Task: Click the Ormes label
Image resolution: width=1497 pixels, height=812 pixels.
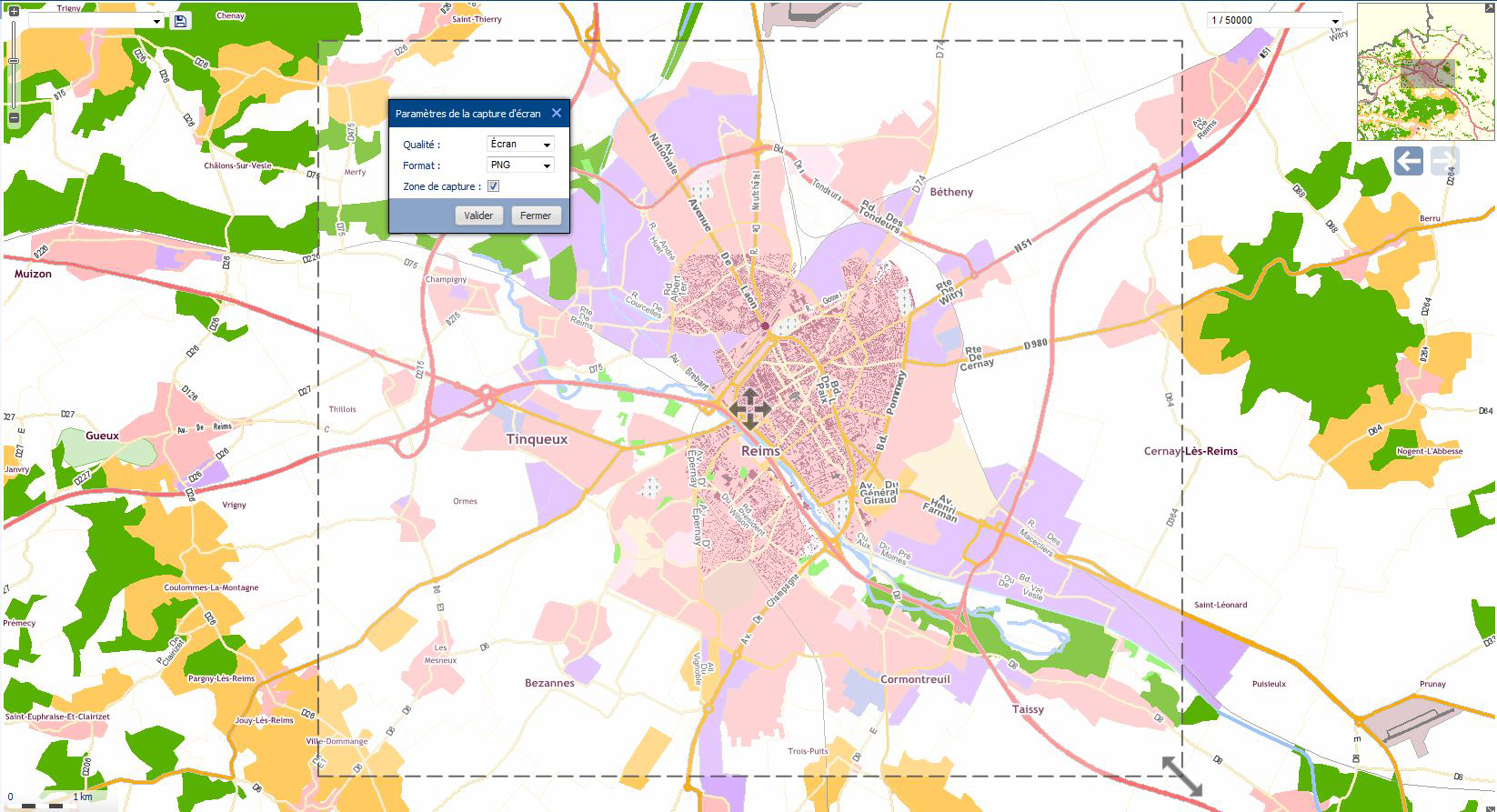Action: 465,501
